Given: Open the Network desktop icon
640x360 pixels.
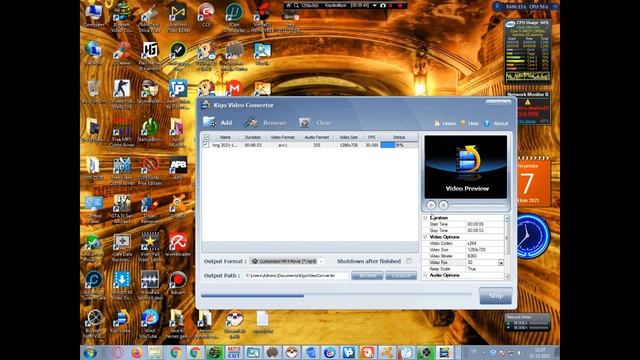Looking at the screenshot, I should [93, 54].
